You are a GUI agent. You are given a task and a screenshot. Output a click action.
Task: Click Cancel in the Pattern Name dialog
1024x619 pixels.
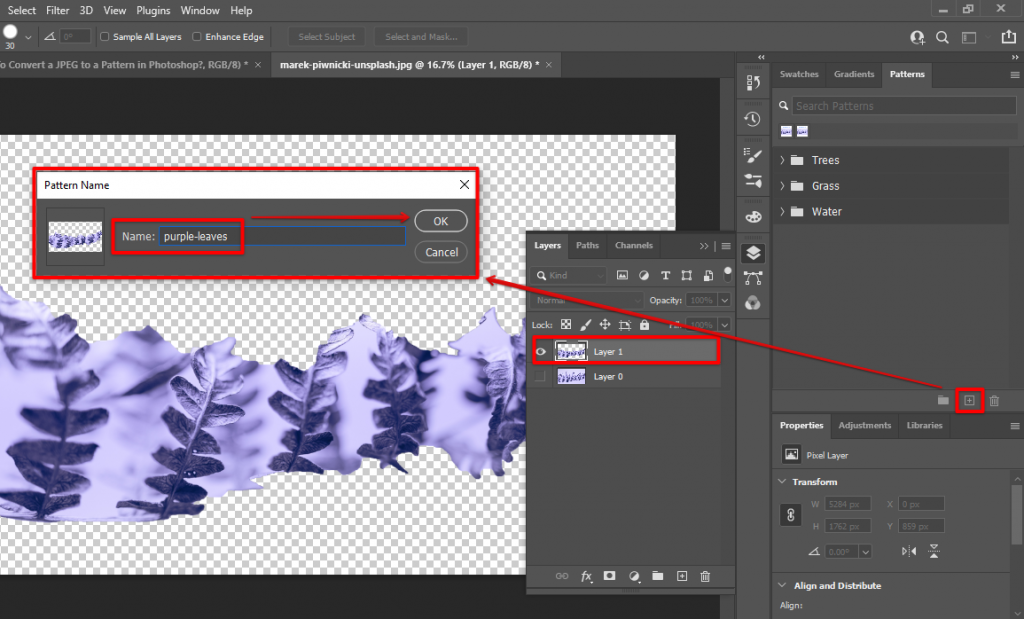coord(440,252)
